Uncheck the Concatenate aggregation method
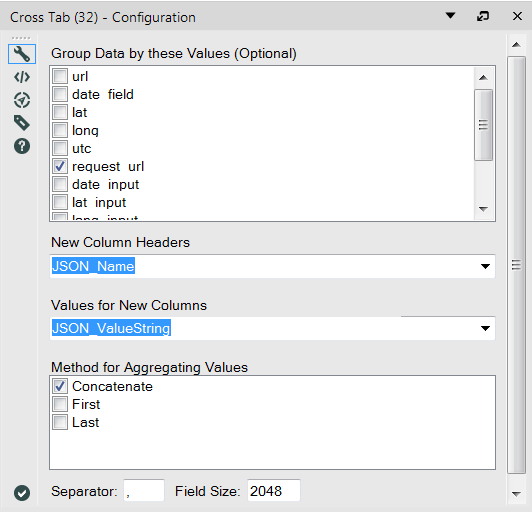 (60, 386)
